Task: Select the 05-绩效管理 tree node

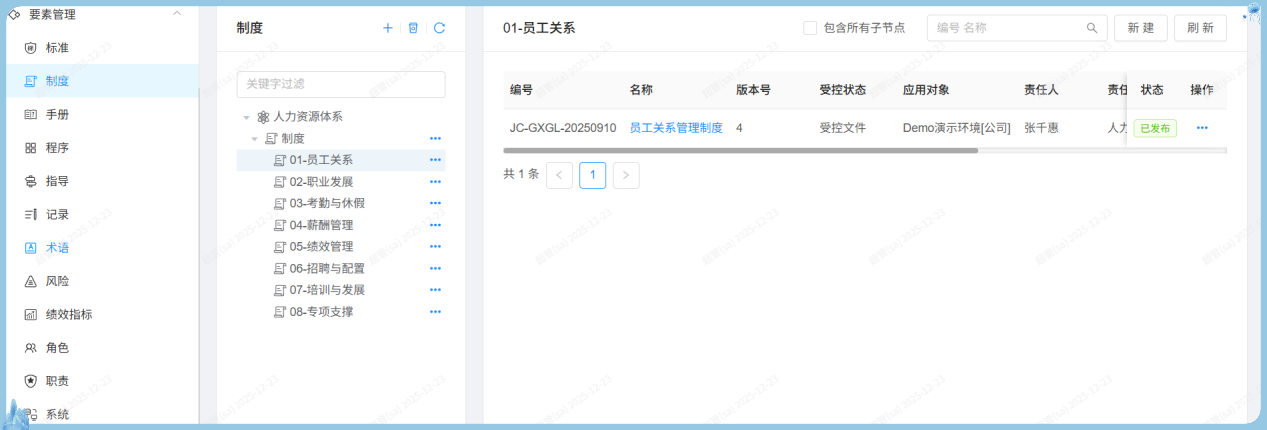Action: coord(321,247)
